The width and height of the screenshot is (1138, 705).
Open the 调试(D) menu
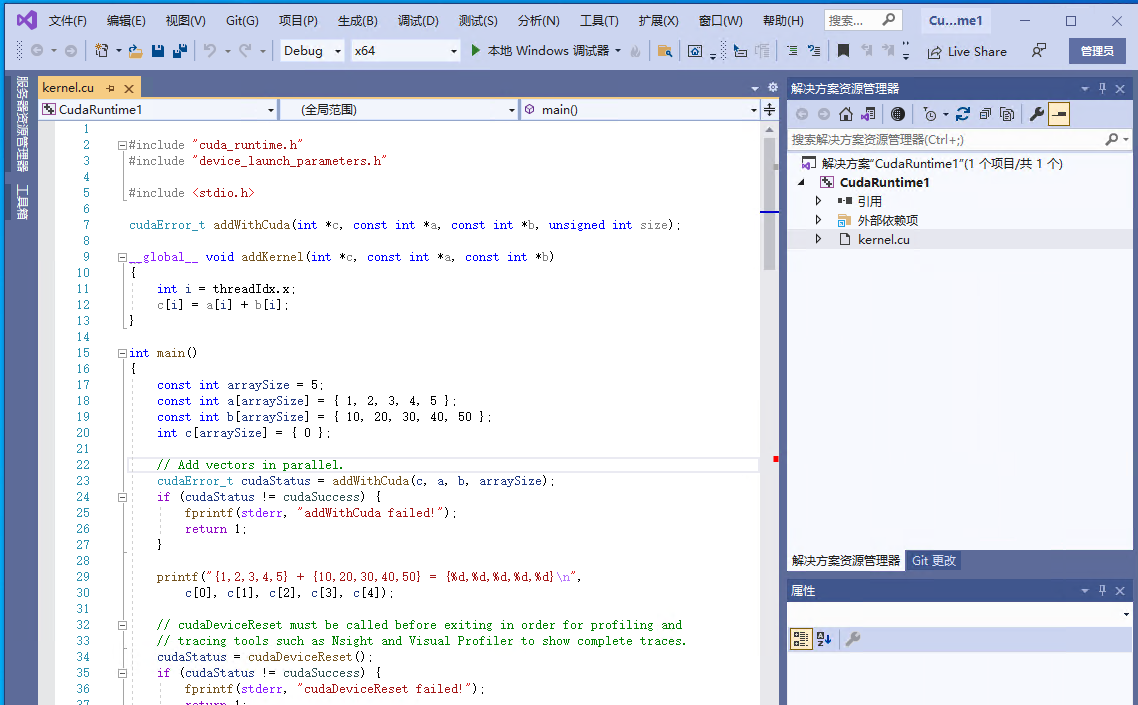tap(418, 21)
